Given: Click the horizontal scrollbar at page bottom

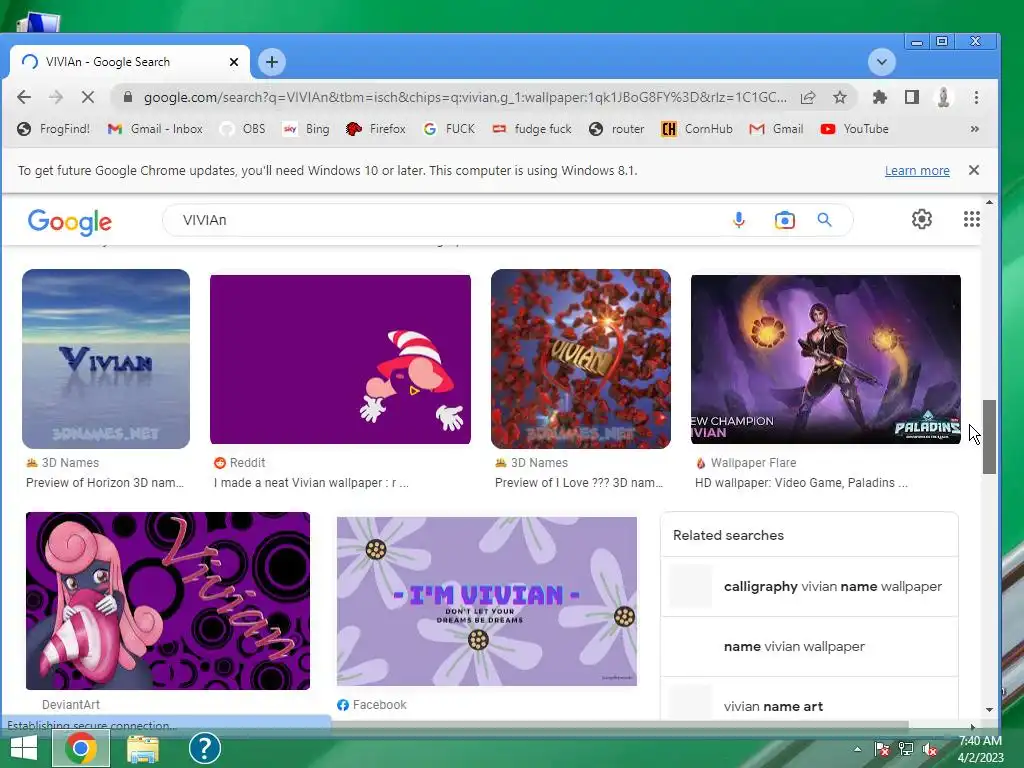Looking at the screenshot, I should click(x=620, y=726).
